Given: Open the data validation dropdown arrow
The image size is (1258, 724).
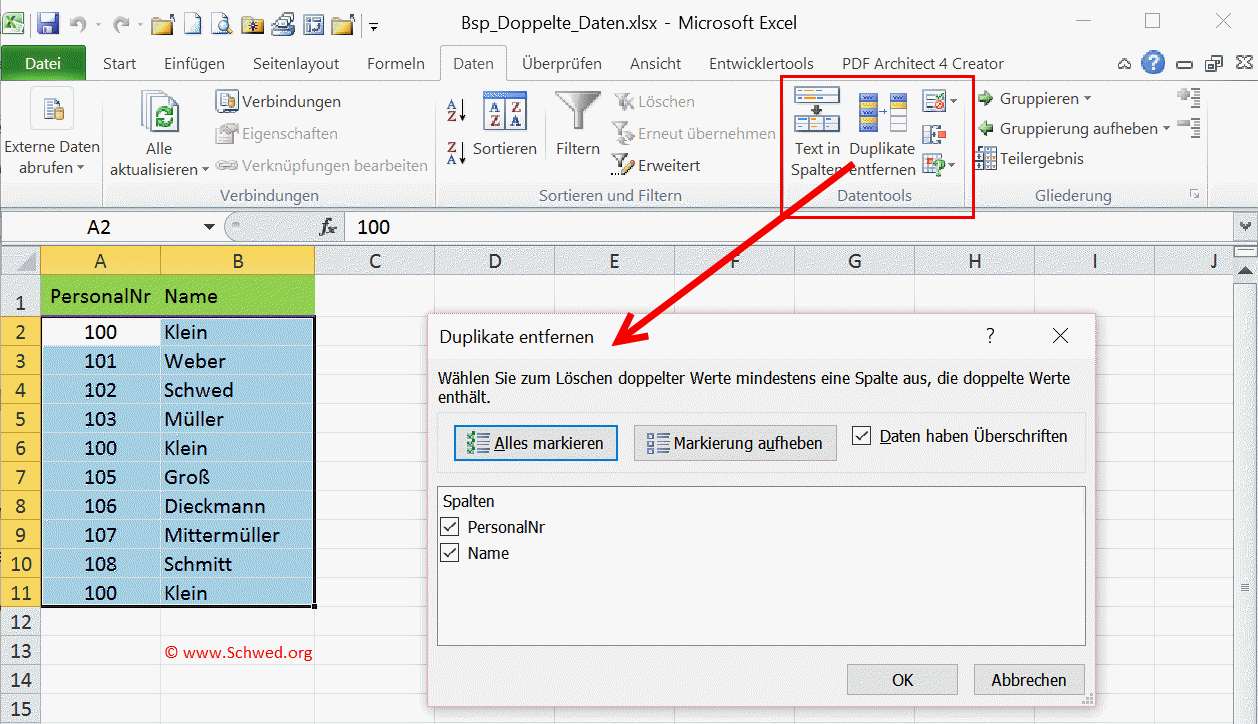Looking at the screenshot, I should tap(953, 101).
